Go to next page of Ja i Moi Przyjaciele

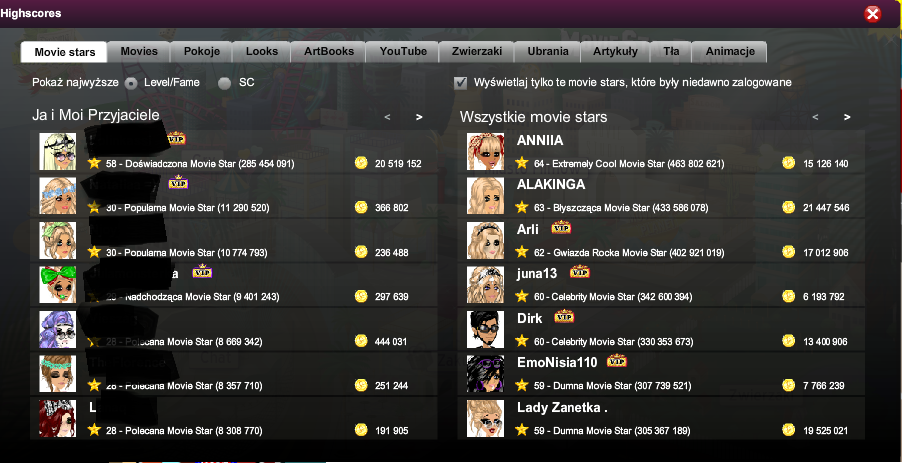(x=419, y=117)
